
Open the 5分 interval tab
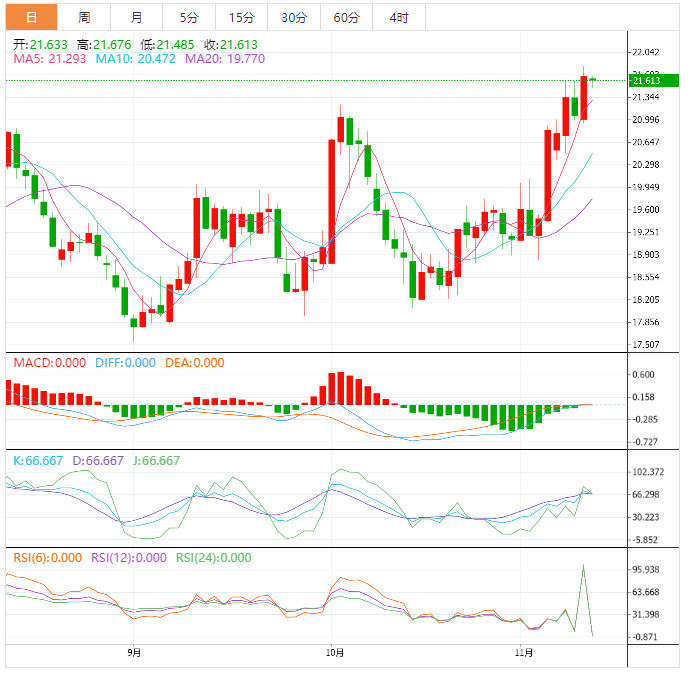coord(189,17)
